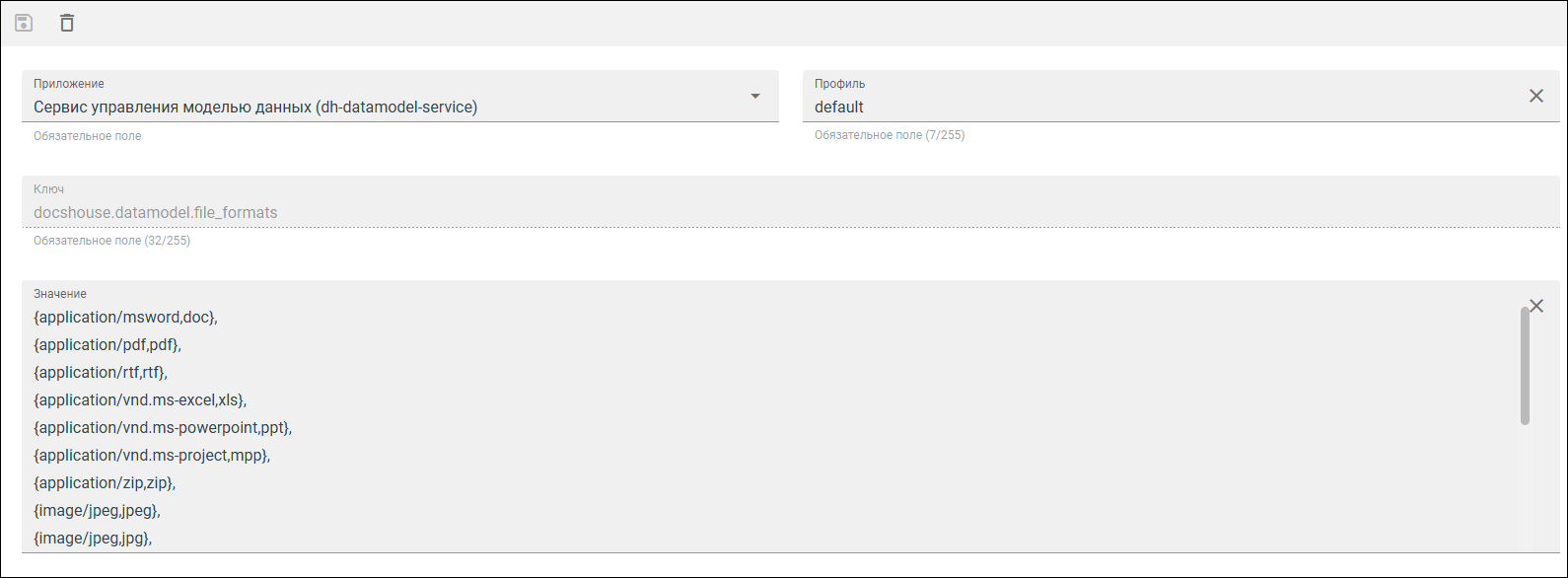
Task: Place cursor on the vnd.ms-excel,xls line
Action: point(140,399)
